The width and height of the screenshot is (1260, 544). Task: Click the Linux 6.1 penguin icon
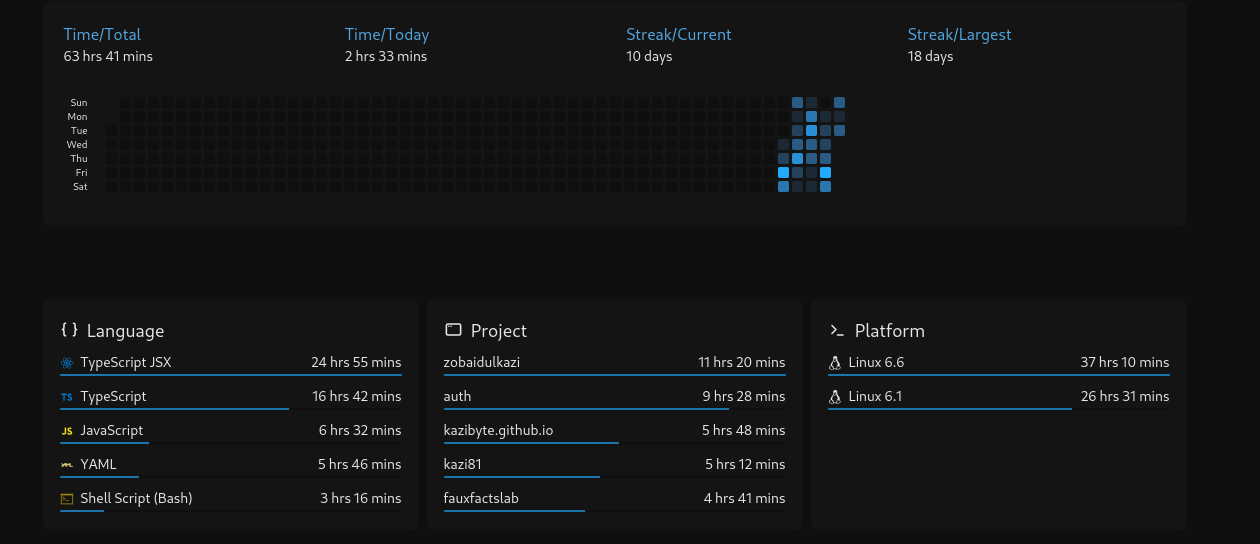(835, 397)
